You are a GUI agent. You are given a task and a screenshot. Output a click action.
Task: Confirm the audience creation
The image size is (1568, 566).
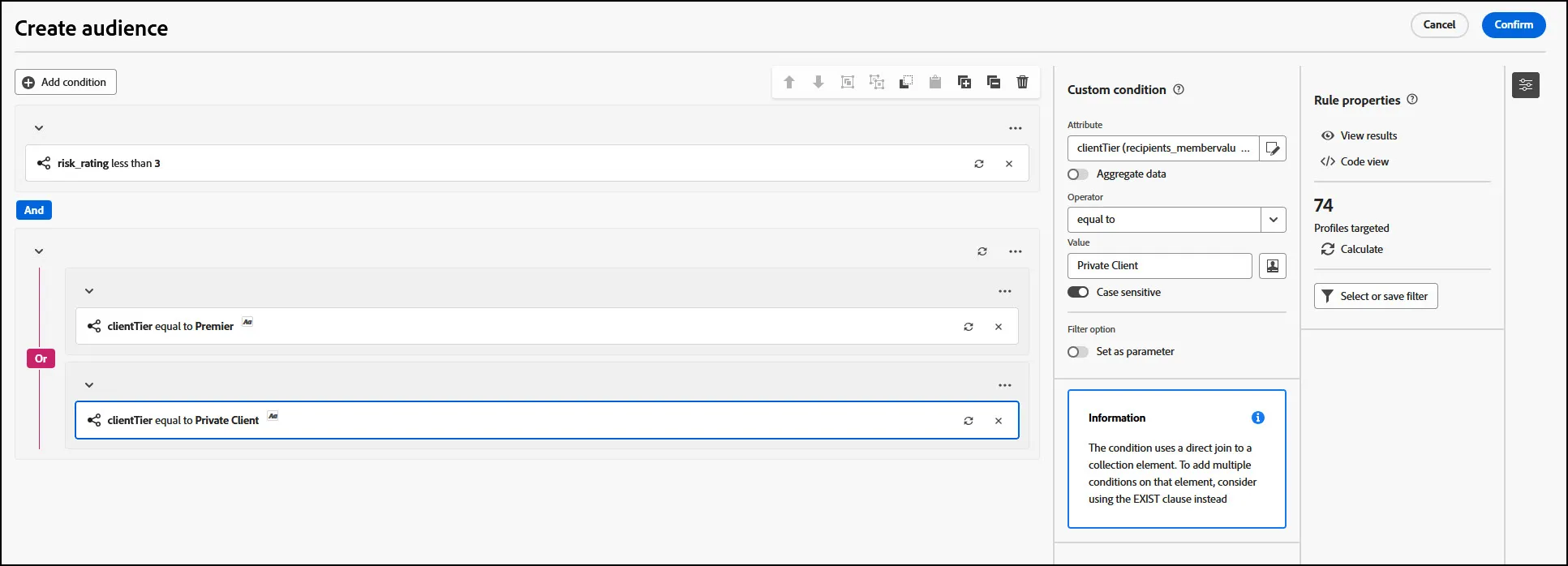pyautogui.click(x=1514, y=25)
